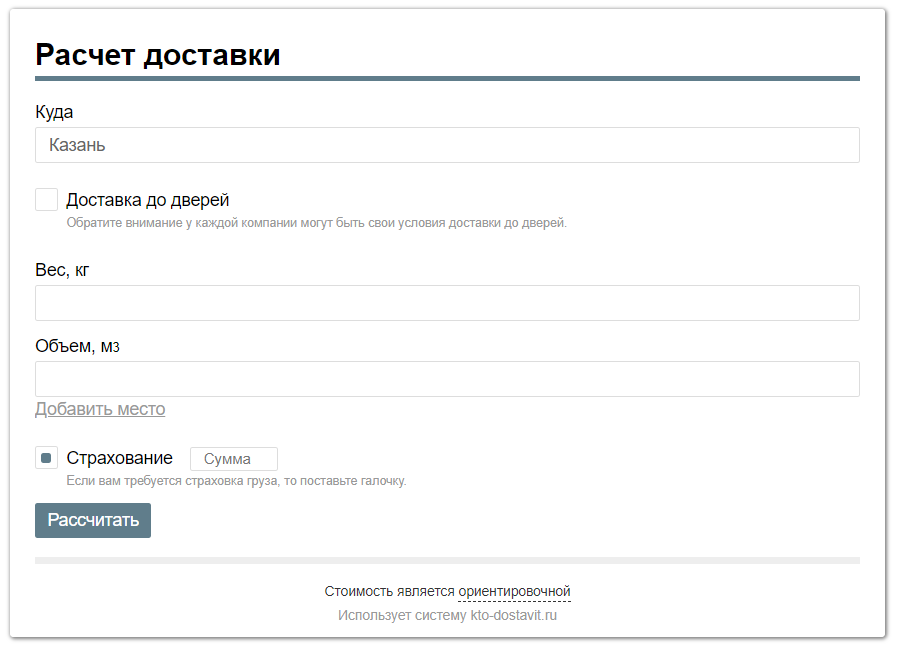The width and height of the screenshot is (901, 649).
Task: Click the Страхование label text
Action: pos(120,458)
